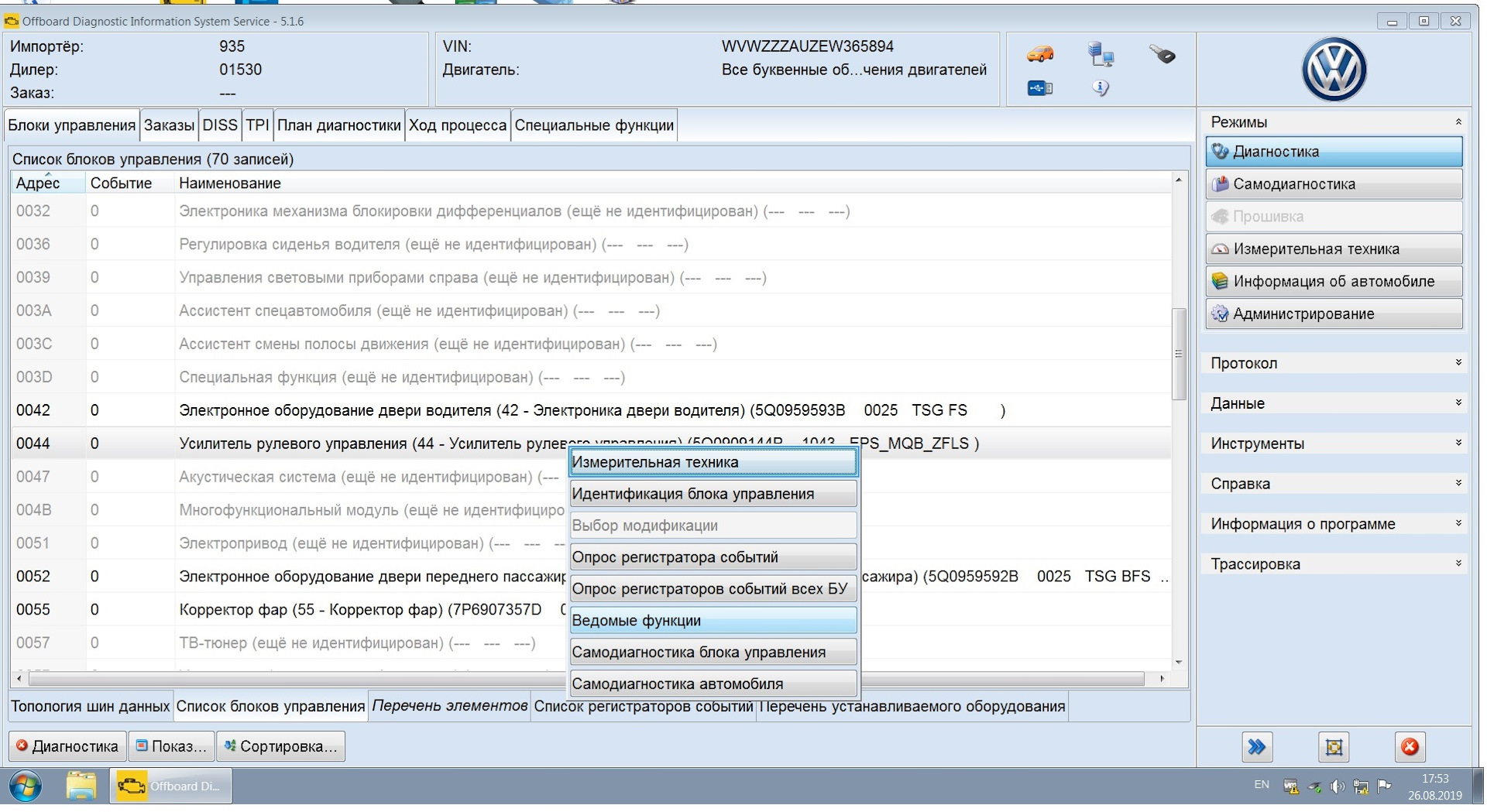Image resolution: width=1487 pixels, height=812 pixels.
Task: Open the Администрирование mode
Action: (x=1334, y=314)
